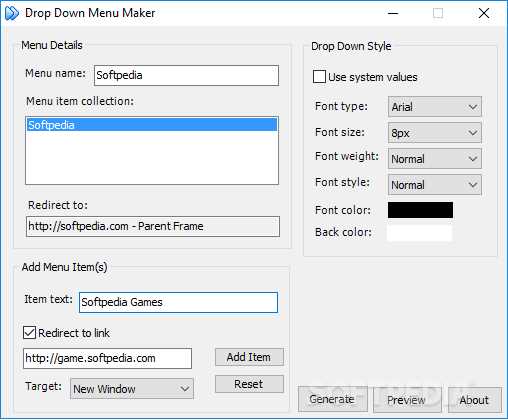508x420 pixels.
Task: Click the Redirect to field showing Parent Frame
Action: click(x=153, y=226)
